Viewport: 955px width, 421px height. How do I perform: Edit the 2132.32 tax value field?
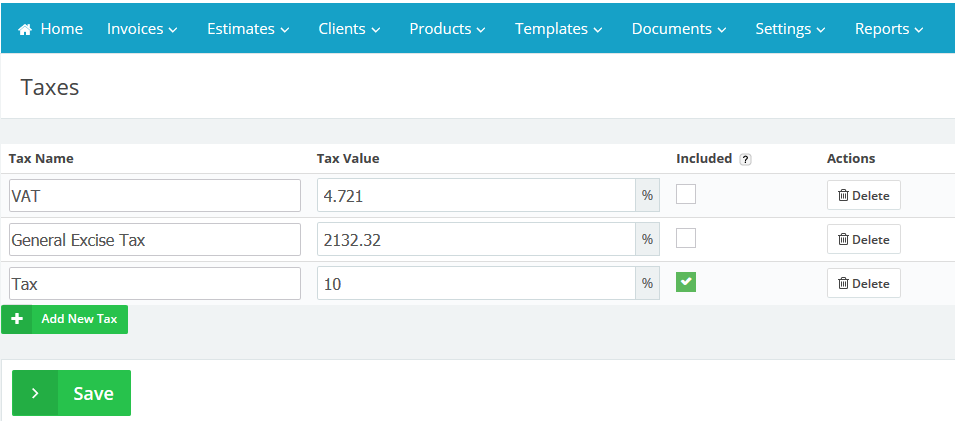[x=476, y=240]
